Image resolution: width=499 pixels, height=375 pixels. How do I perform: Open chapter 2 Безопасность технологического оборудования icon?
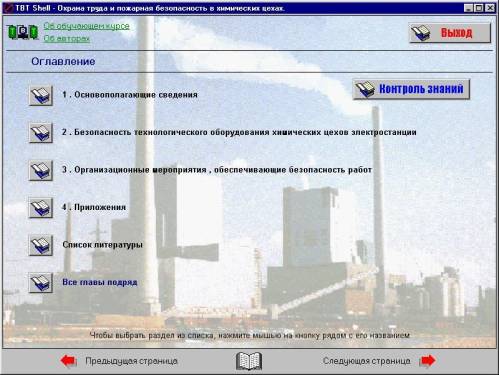[x=41, y=133]
